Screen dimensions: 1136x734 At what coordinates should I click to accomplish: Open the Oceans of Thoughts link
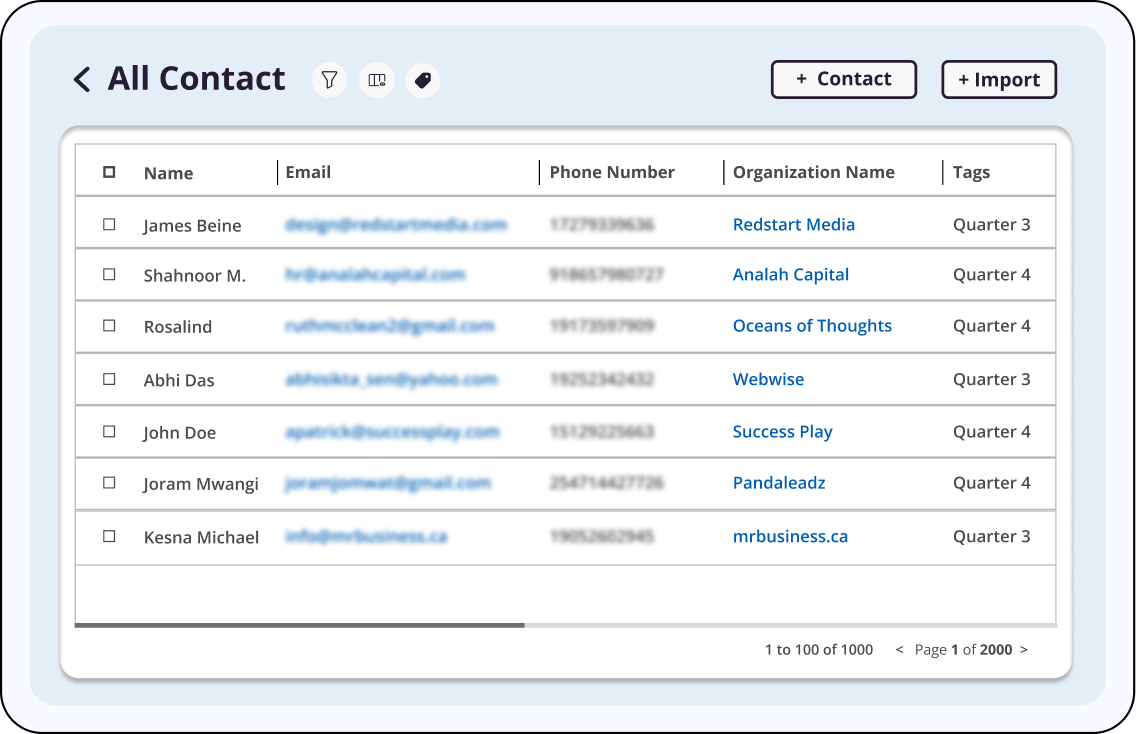pos(812,326)
